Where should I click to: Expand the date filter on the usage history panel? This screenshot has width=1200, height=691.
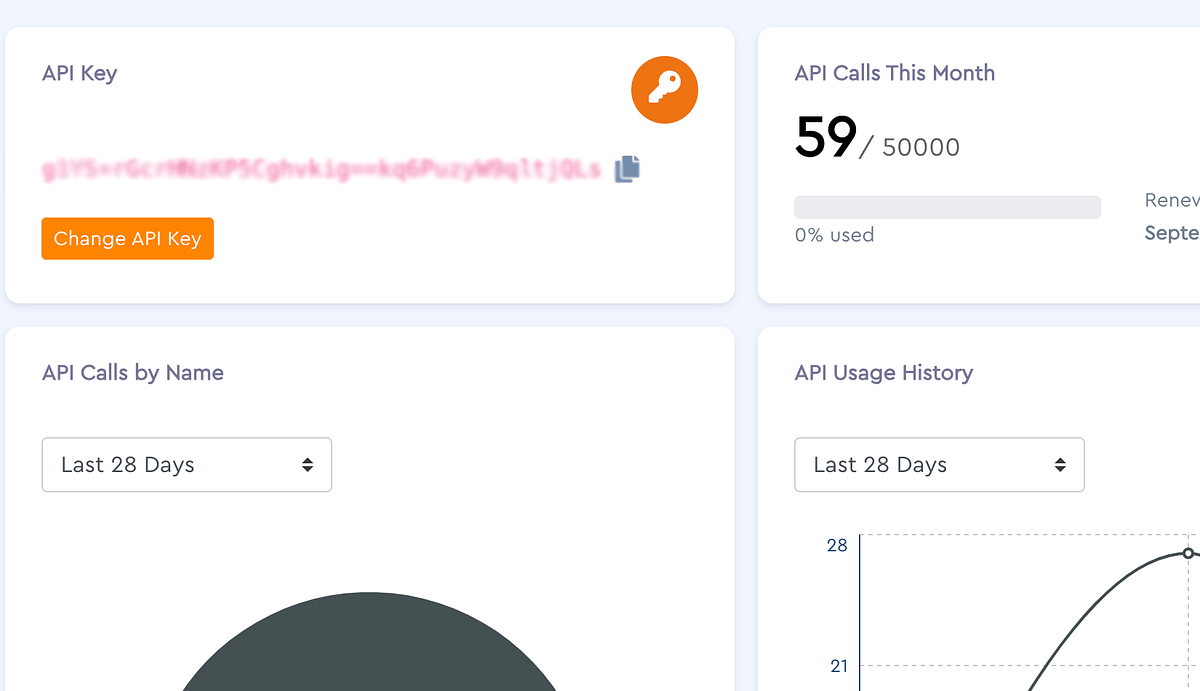tap(939, 464)
